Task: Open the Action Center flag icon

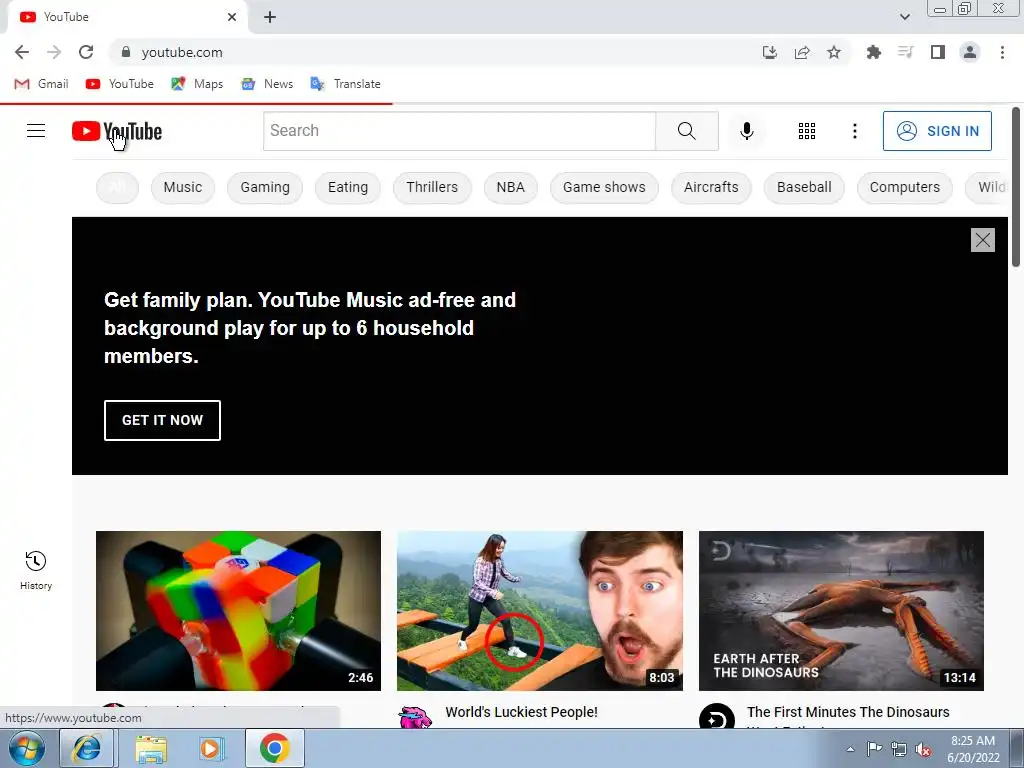Action: pos(874,748)
